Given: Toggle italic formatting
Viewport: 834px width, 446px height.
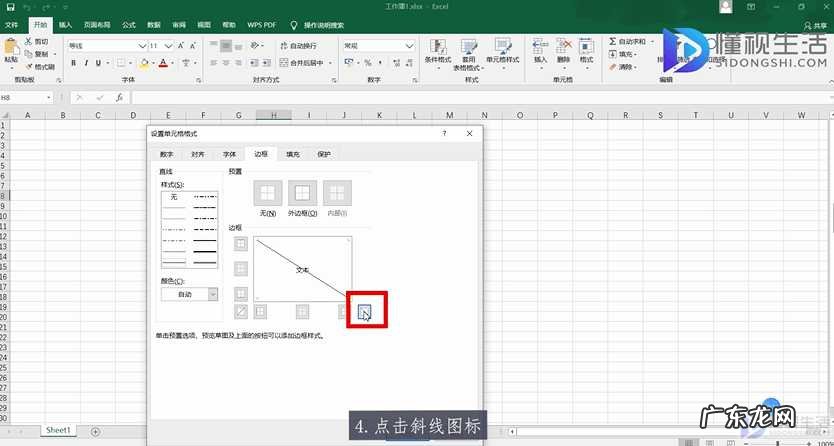Looking at the screenshot, I should [86, 63].
